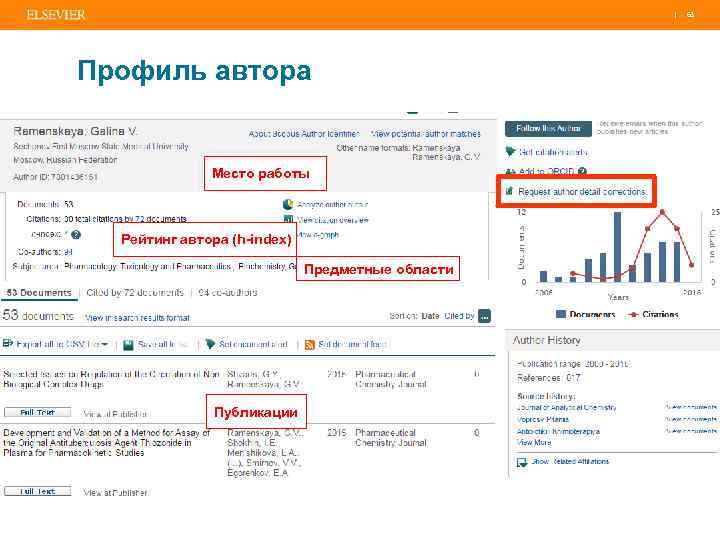Click the Set document alert bell icon
The image size is (720, 540).
tap(210, 344)
